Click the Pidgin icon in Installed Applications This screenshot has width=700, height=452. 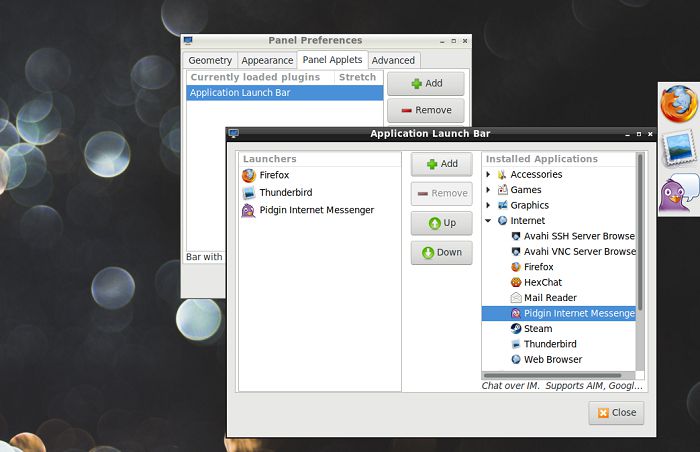[x=516, y=314]
